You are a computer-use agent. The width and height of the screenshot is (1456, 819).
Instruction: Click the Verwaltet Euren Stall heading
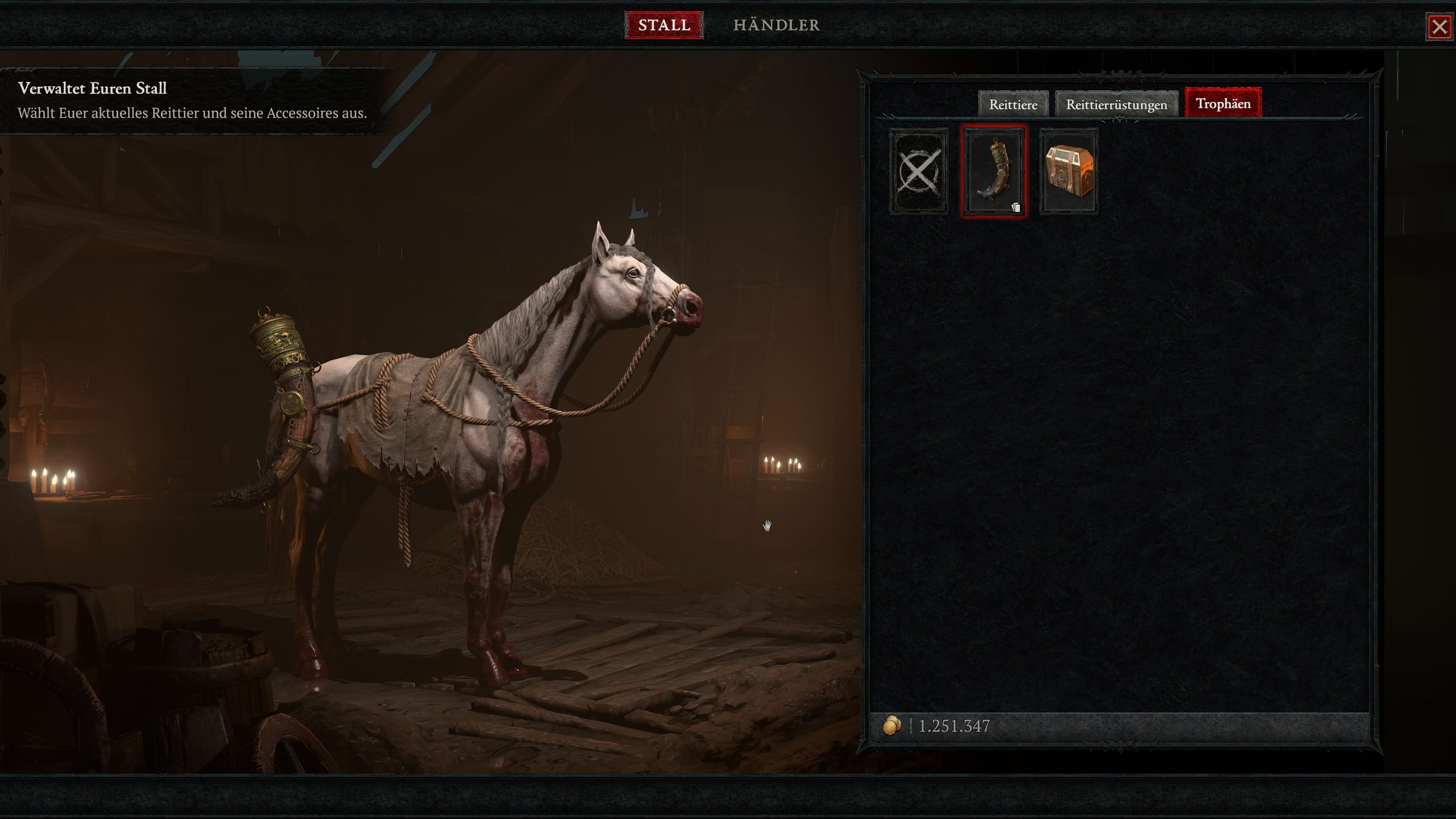[x=92, y=88]
